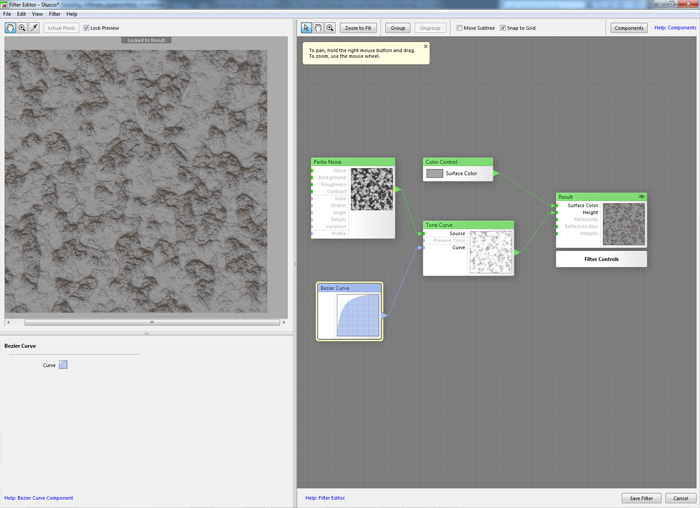
Task: Open the Filter menu
Action: [x=55, y=14]
